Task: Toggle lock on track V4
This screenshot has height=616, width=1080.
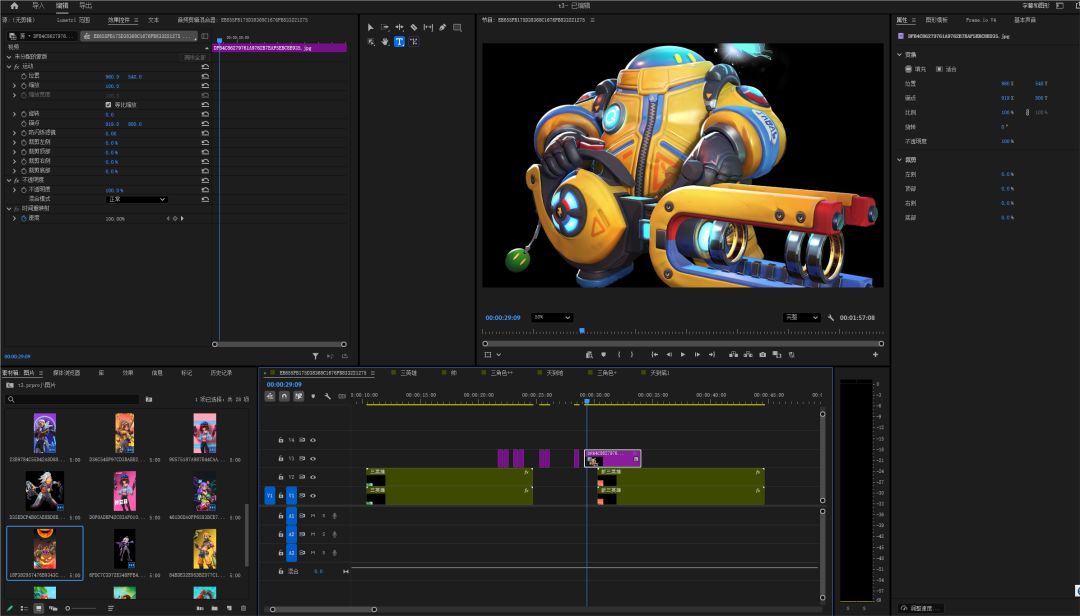Action: [281, 440]
